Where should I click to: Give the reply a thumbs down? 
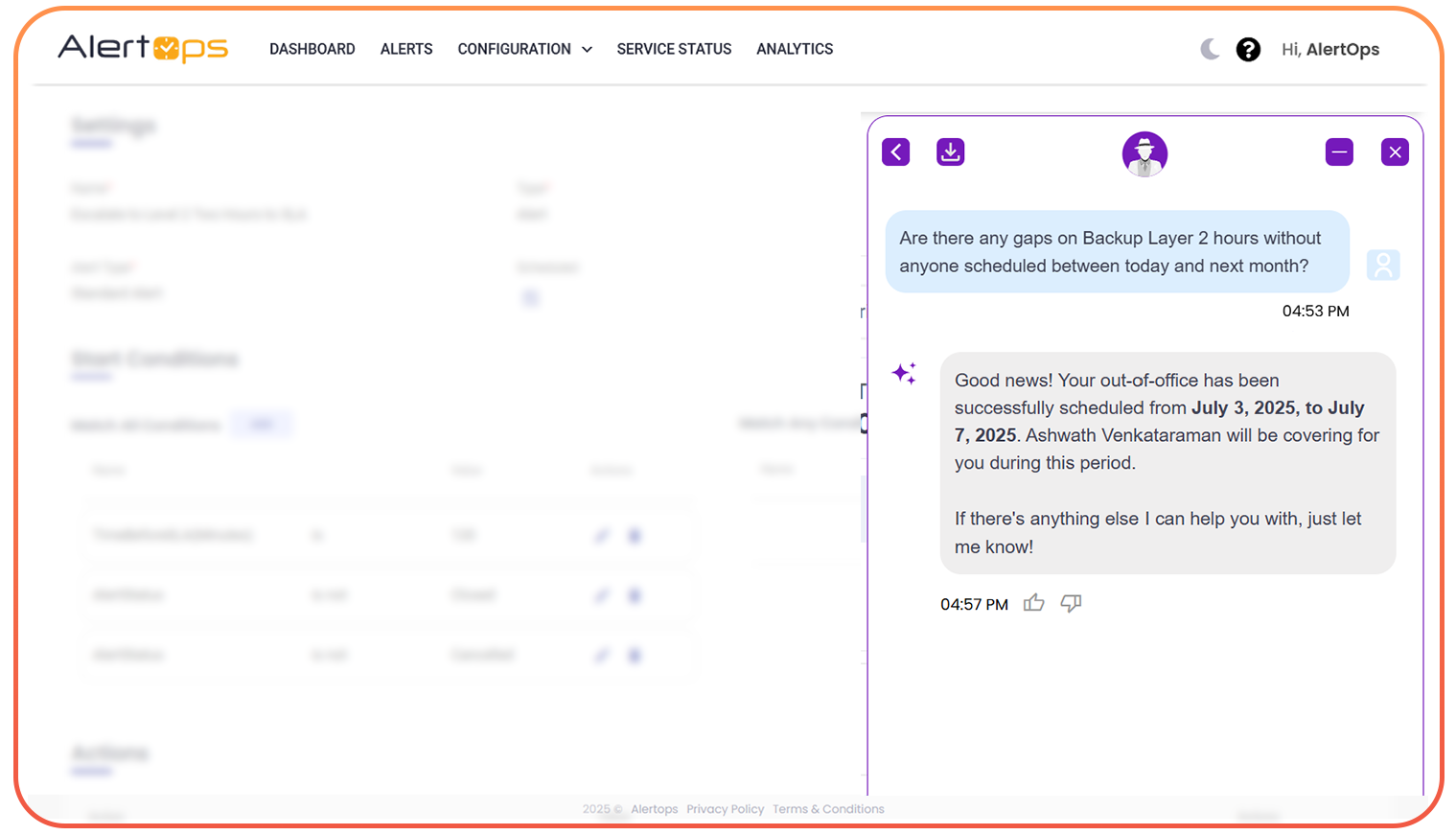click(x=1071, y=603)
